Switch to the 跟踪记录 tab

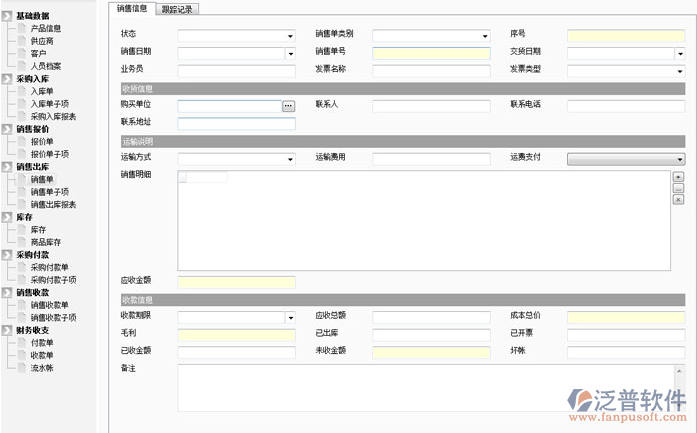178,9
